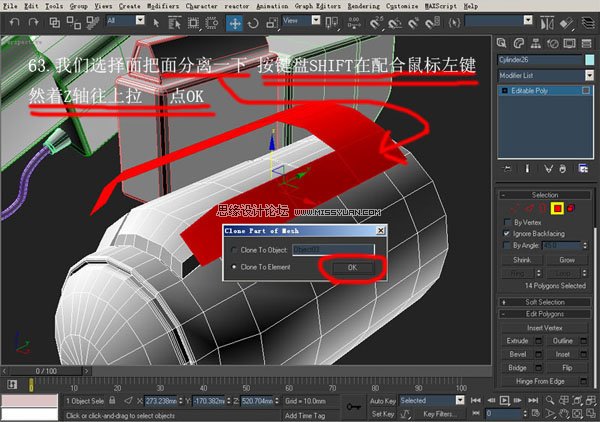Click the Bind to Space Warp icon

coord(92,23)
